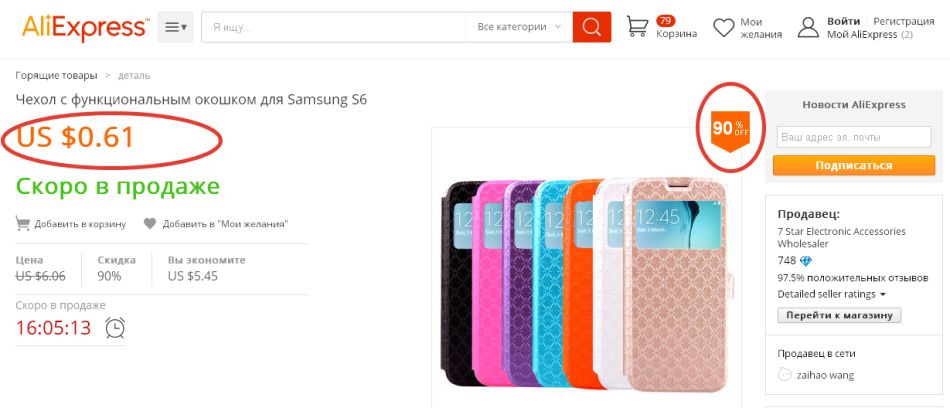Click the user account profile icon
Viewport: 950px width, 408px height.
coord(808,27)
